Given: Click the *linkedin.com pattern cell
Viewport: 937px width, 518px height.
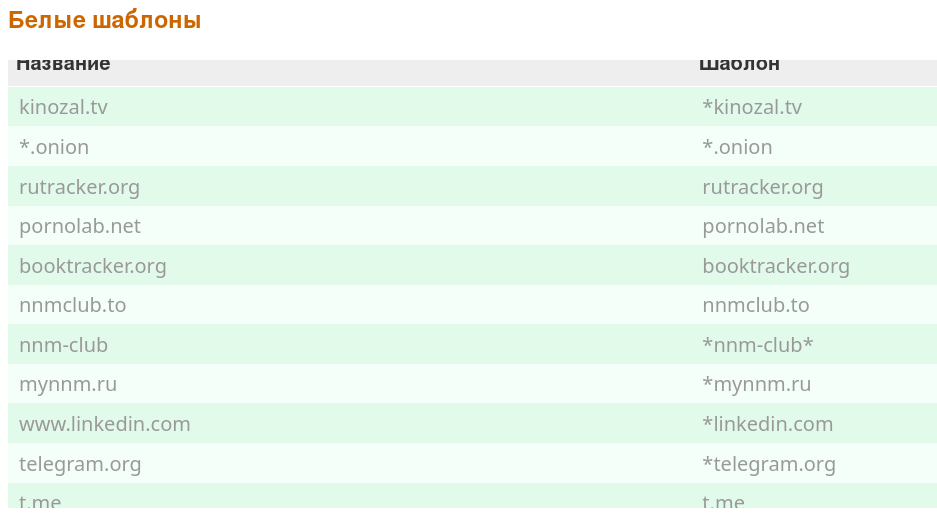Looking at the screenshot, I should click(x=768, y=424).
